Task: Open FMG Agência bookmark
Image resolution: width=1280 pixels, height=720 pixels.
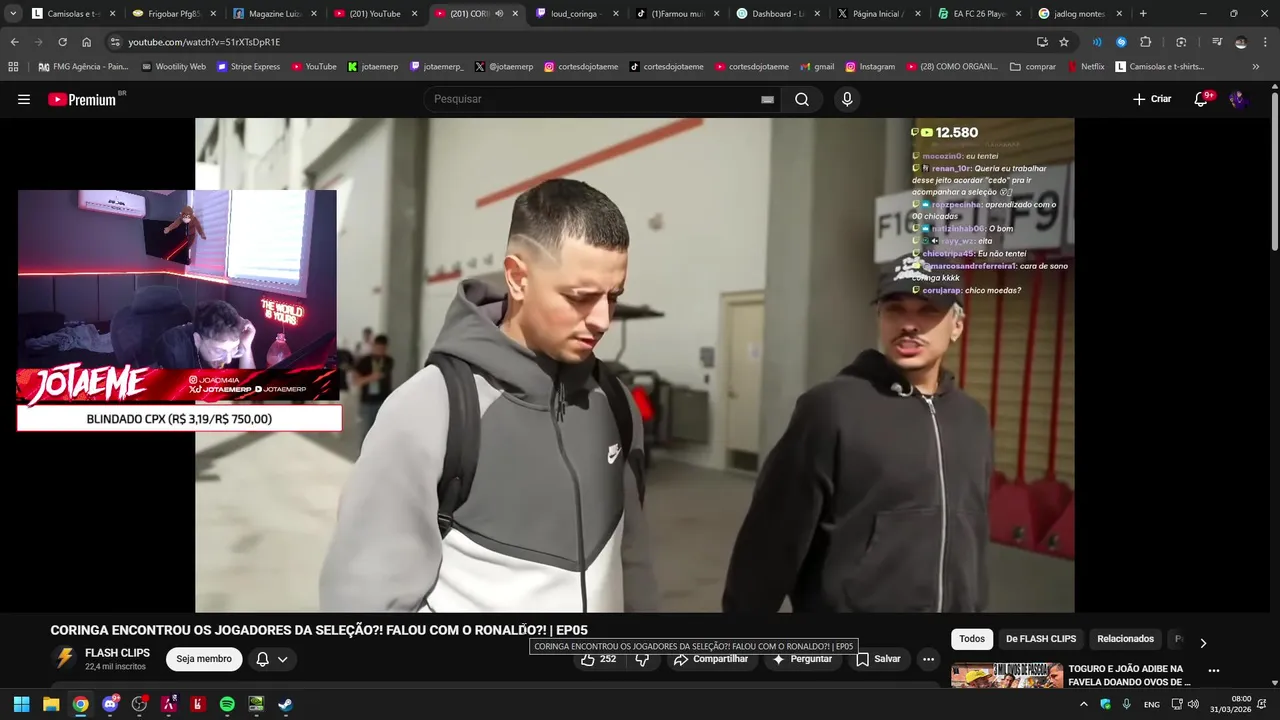Action: point(84,67)
